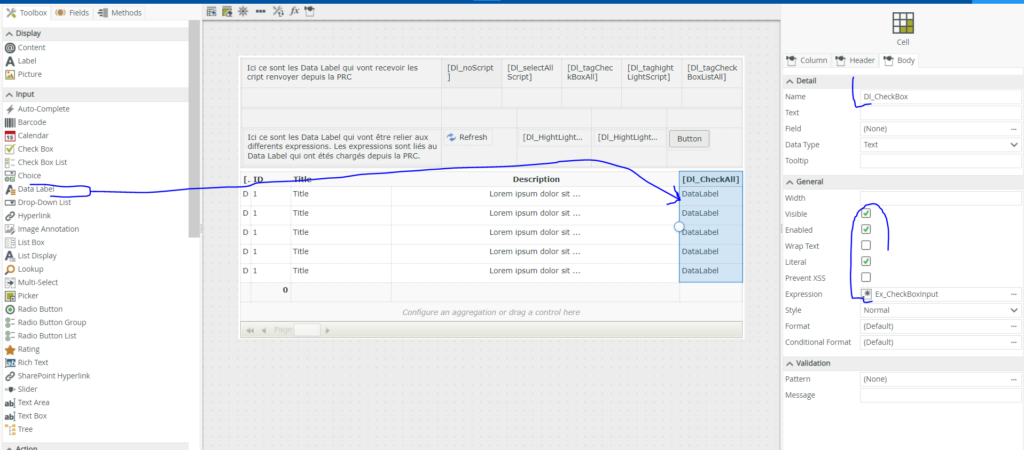Select the Multi-Select control

31,282
